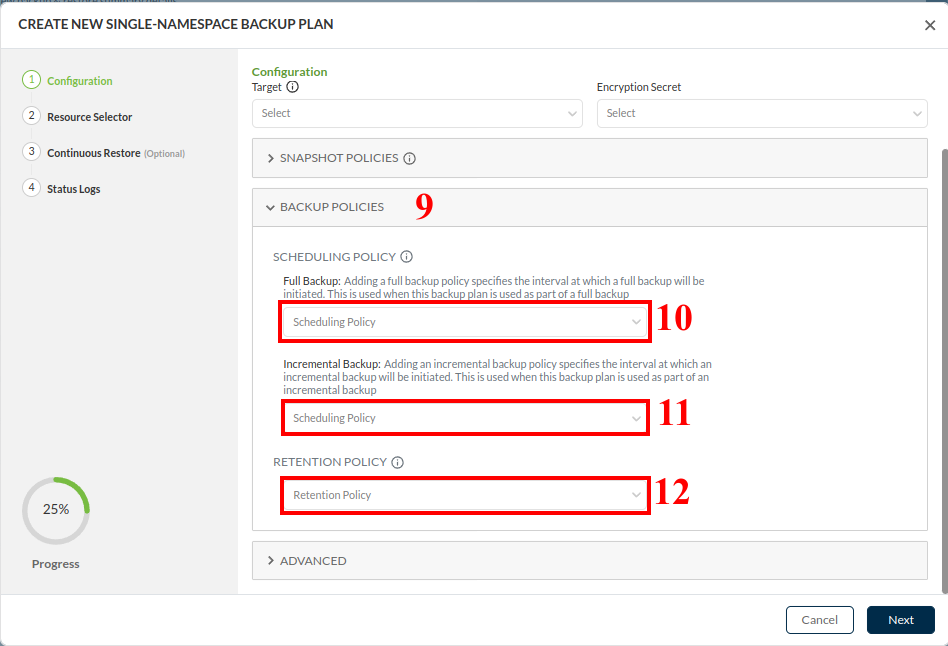Image resolution: width=948 pixels, height=646 pixels.
Task: Open the Encryption Secret dropdown
Action: [x=761, y=113]
